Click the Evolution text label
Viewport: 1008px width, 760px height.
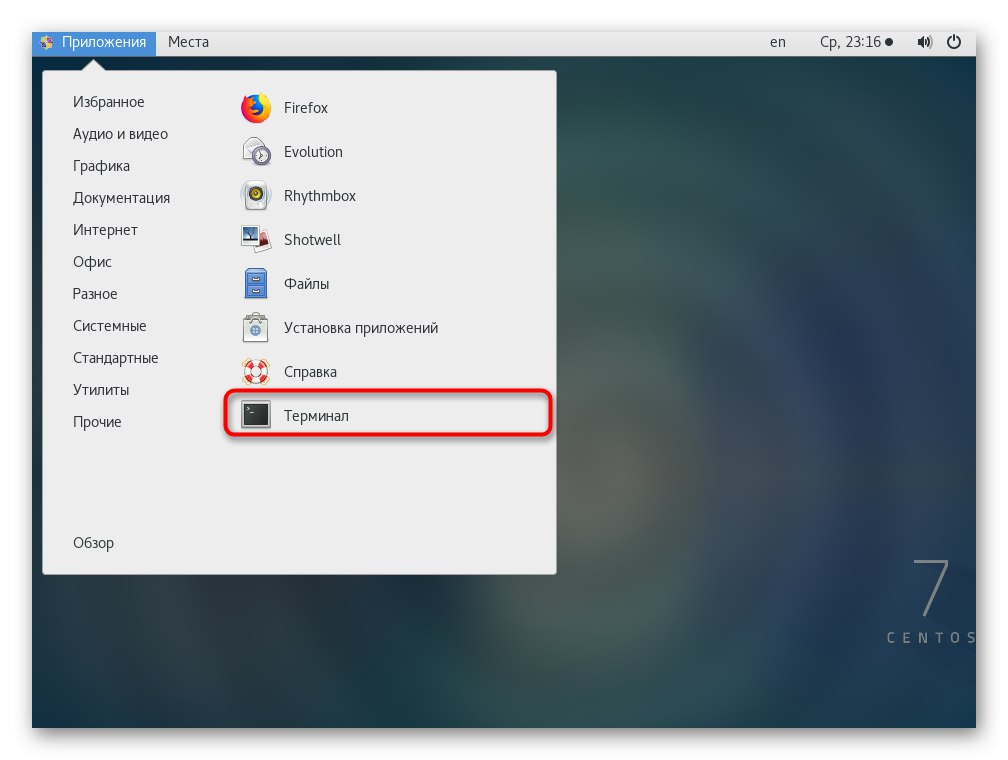click(313, 152)
